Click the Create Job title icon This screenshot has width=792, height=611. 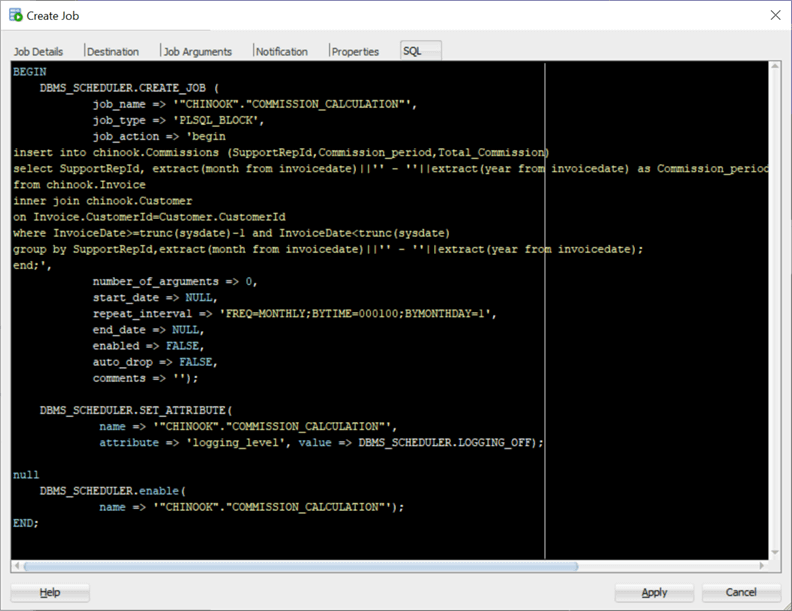coord(16,15)
